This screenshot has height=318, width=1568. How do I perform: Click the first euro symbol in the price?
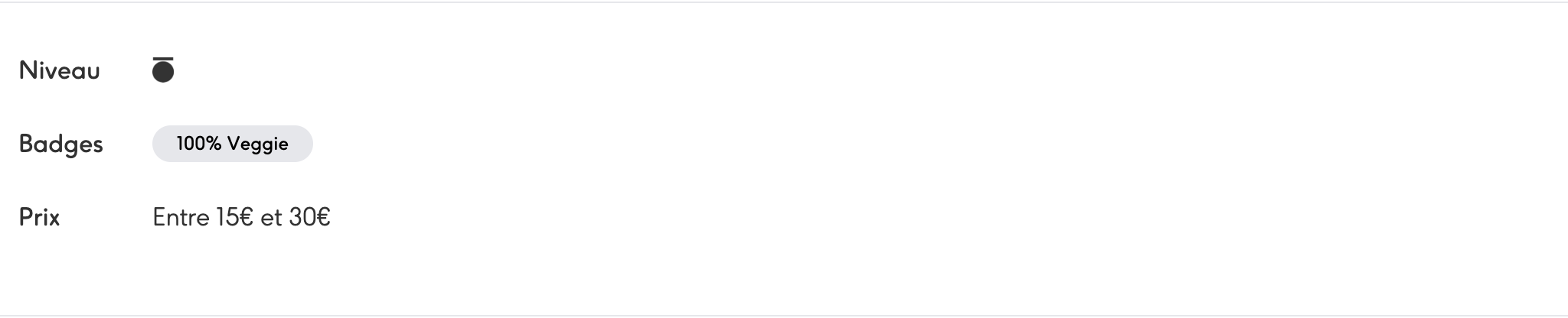[246, 217]
